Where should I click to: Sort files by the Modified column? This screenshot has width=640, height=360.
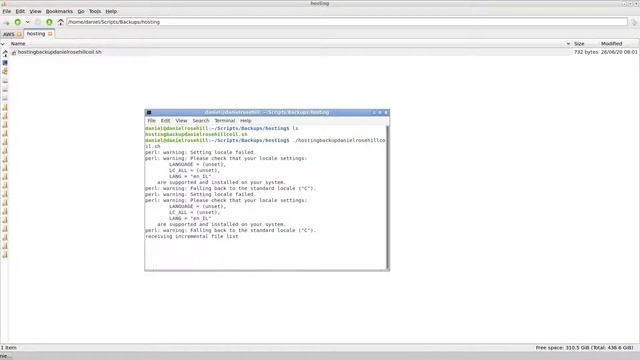(611, 44)
